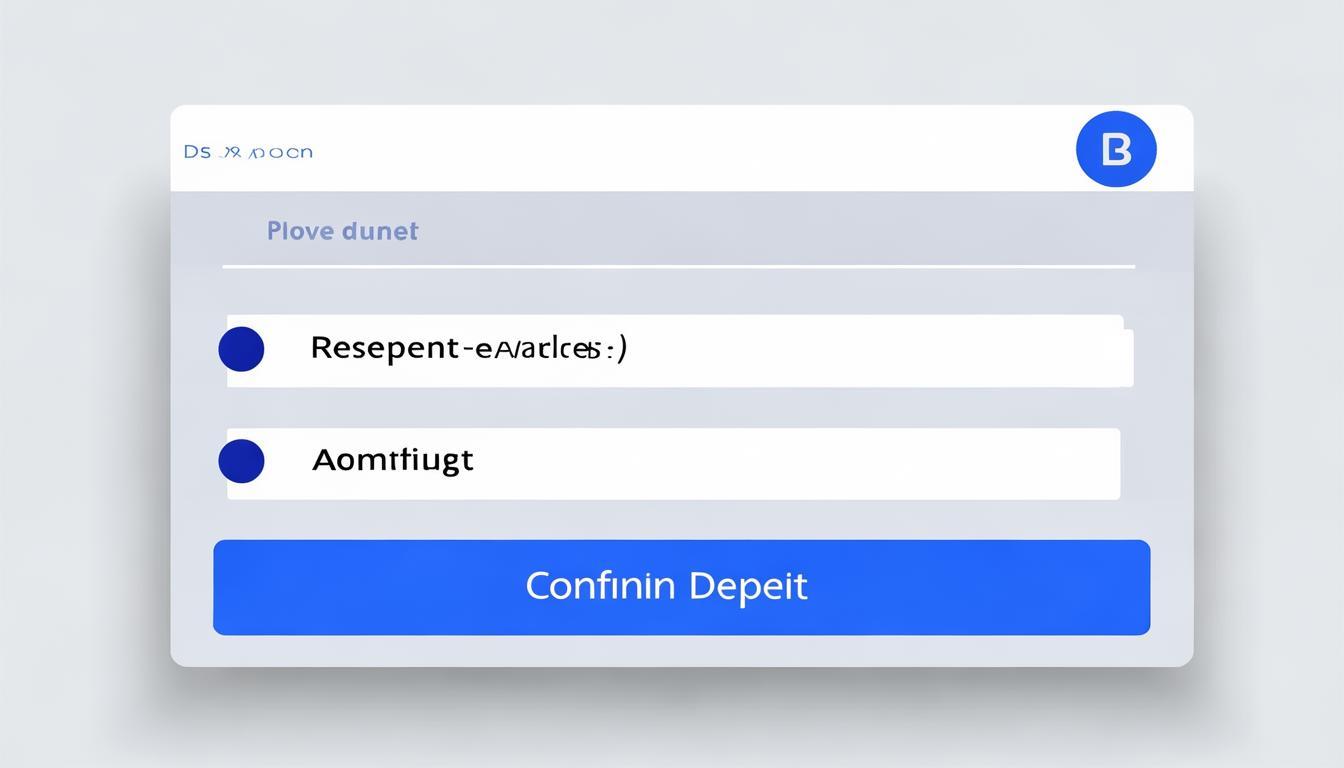Click the Aomtfiugt placeholder text
1344x768 pixels.
click(392, 460)
